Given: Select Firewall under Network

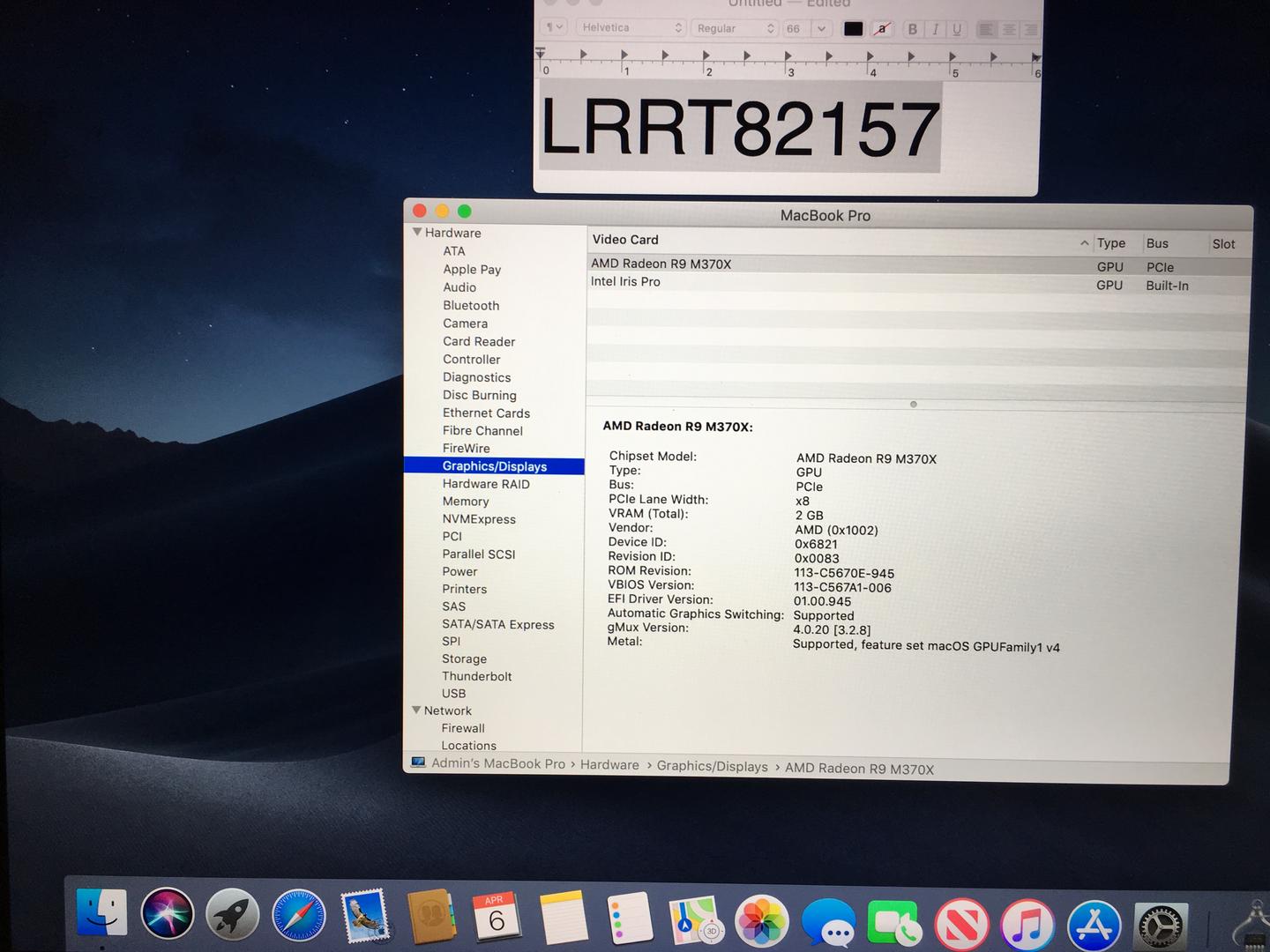Looking at the screenshot, I should [463, 728].
